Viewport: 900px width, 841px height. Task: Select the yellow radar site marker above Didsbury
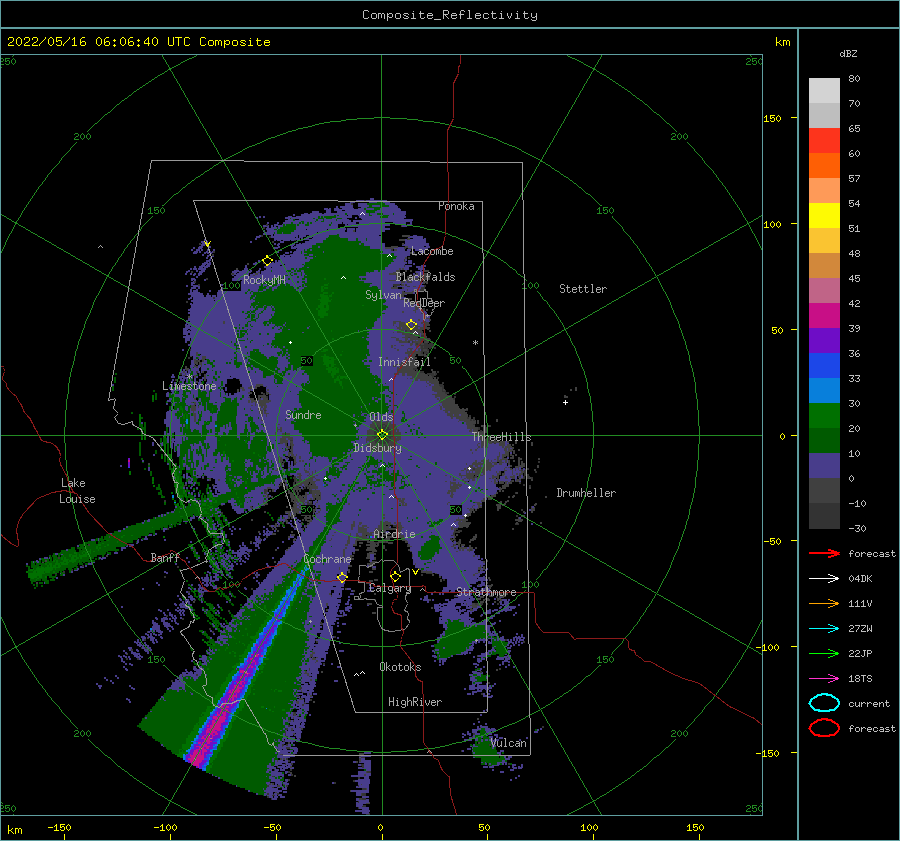point(382,435)
